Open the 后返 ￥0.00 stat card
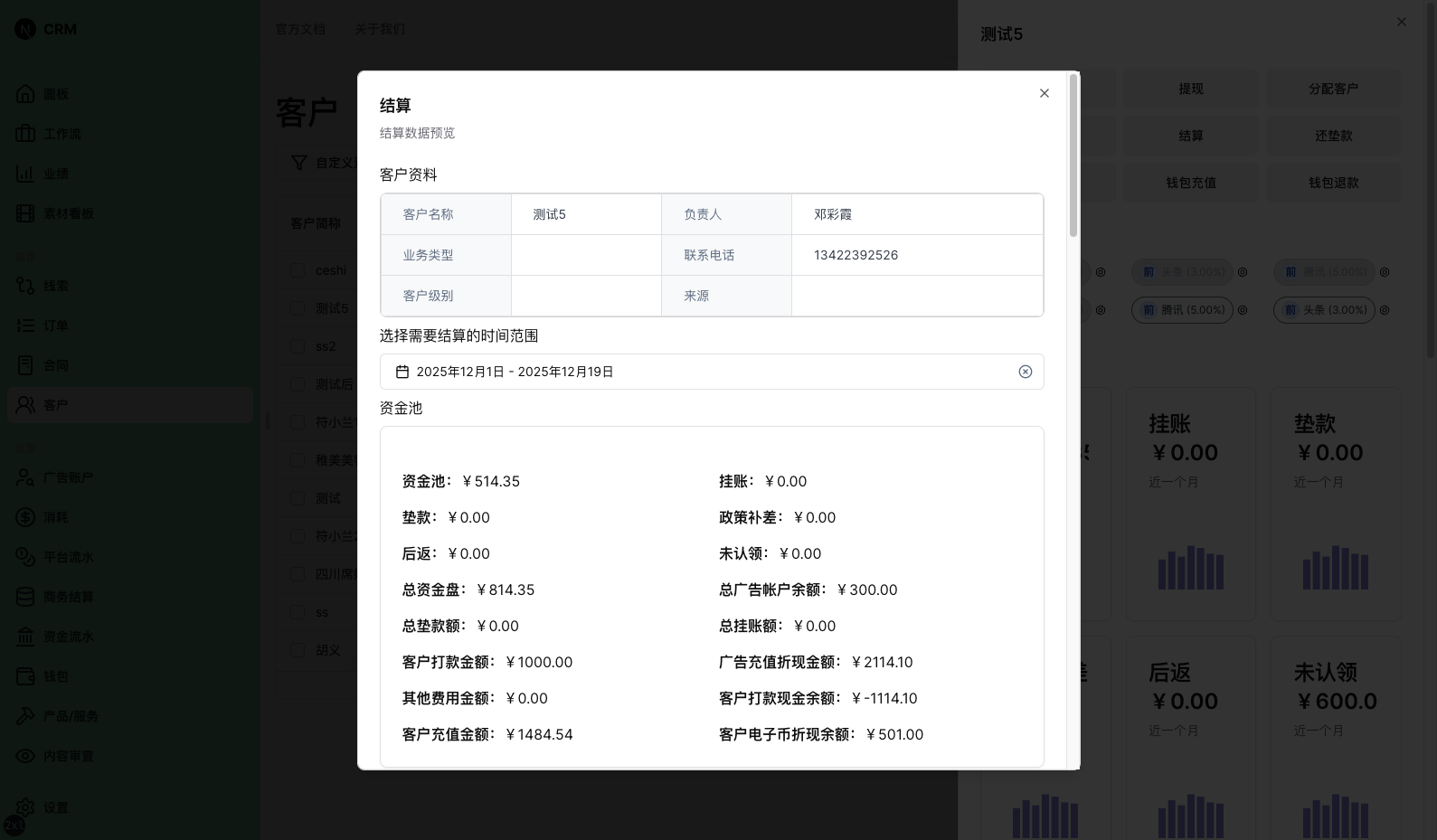 pos(1191,737)
